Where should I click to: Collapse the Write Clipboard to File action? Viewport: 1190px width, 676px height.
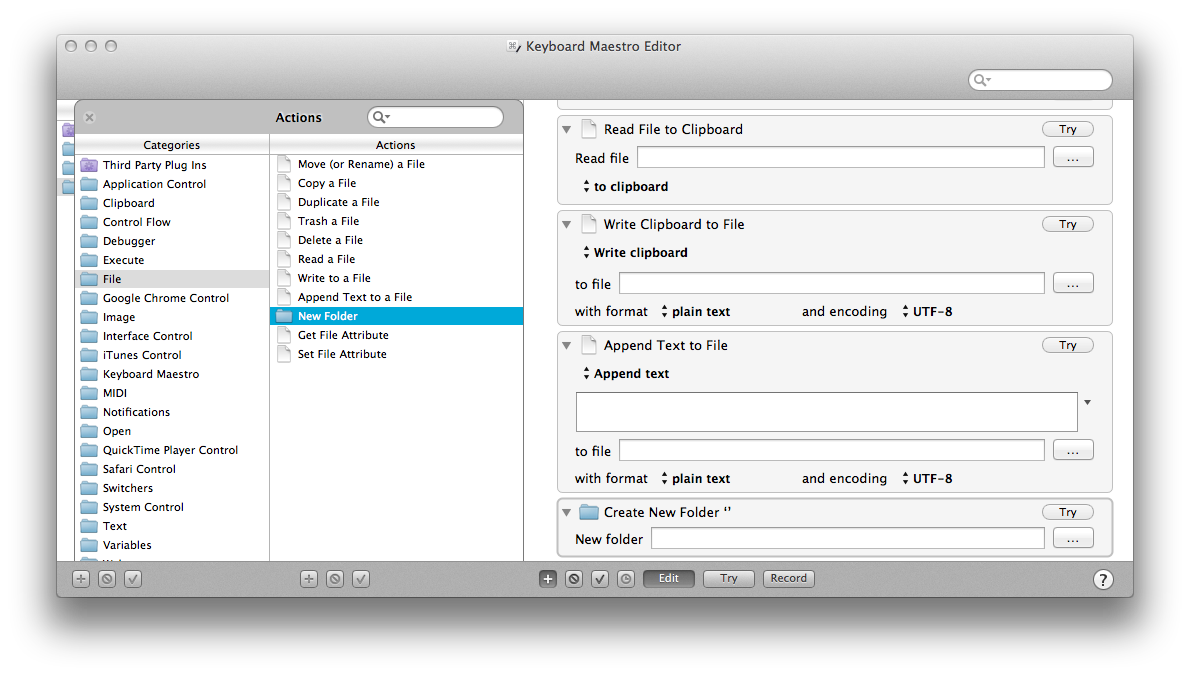[x=566, y=225]
